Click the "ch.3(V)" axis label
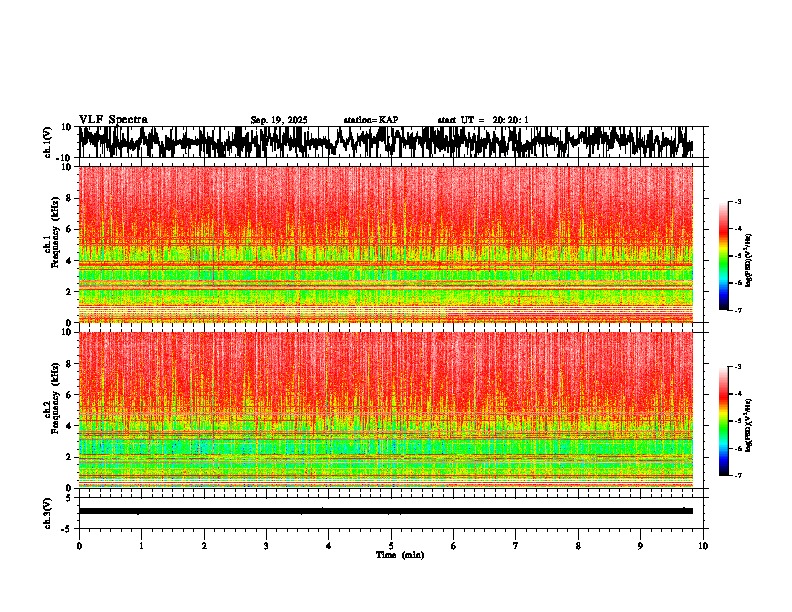The height and width of the screenshot is (612, 792). coord(48,514)
